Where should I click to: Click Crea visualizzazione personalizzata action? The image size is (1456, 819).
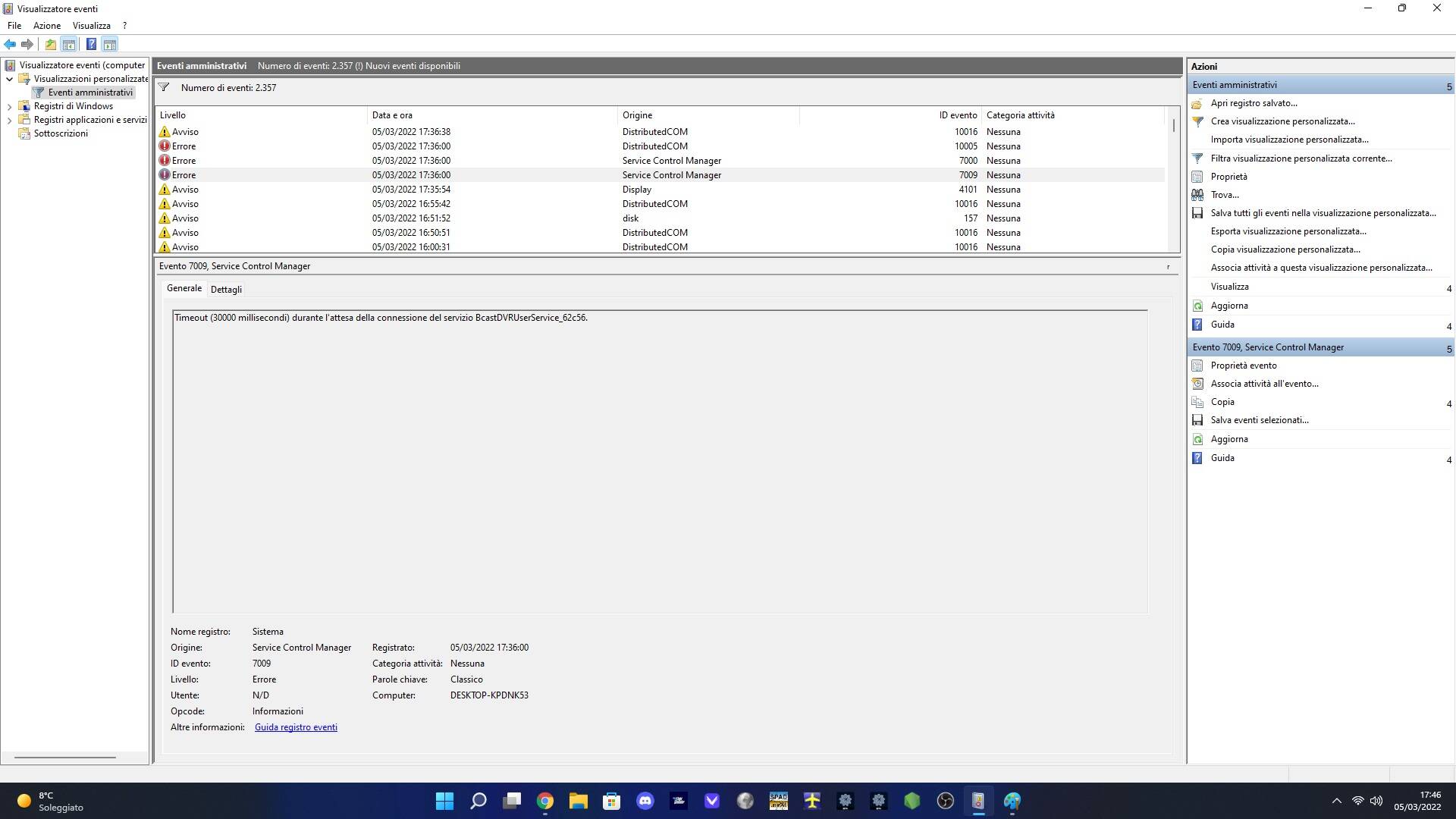(1282, 121)
